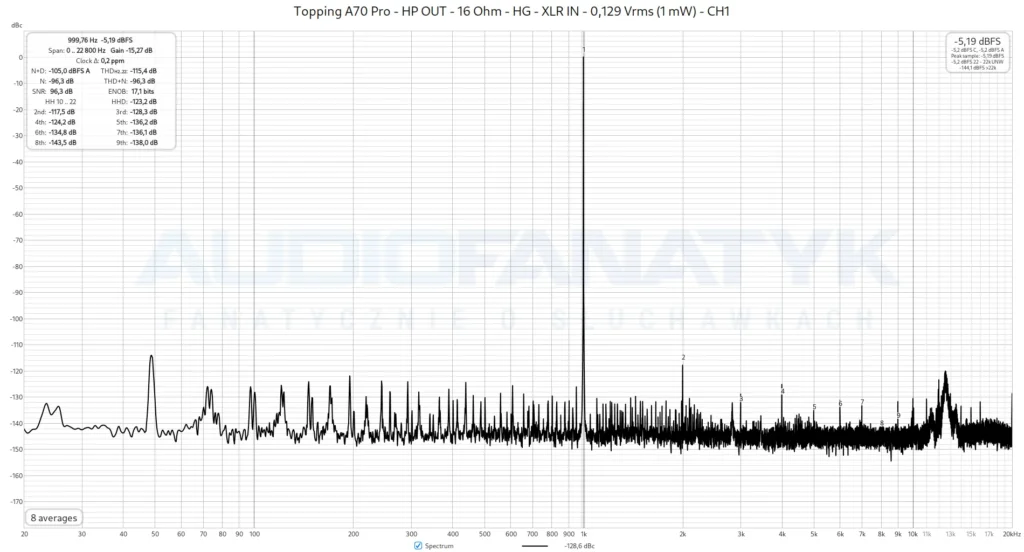This screenshot has width=1024, height=552.
Task: Click the Span 0 .. 22 800 Hz entry
Action: click(x=76, y=50)
